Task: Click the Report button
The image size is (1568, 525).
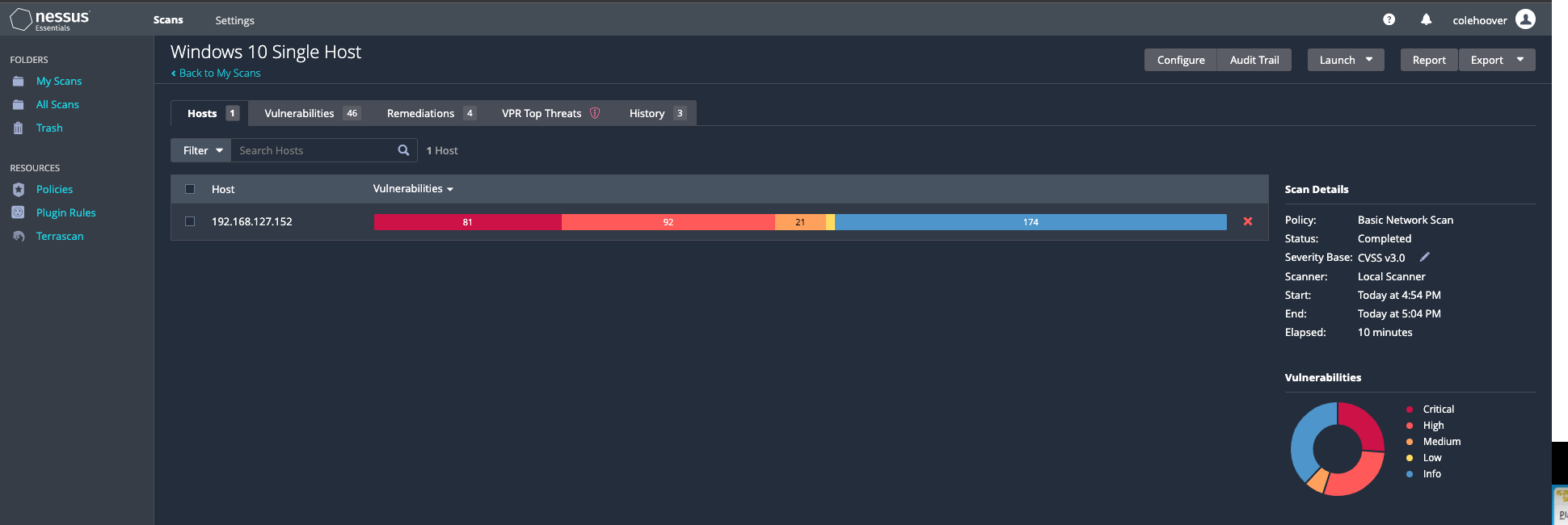Action: (1429, 60)
